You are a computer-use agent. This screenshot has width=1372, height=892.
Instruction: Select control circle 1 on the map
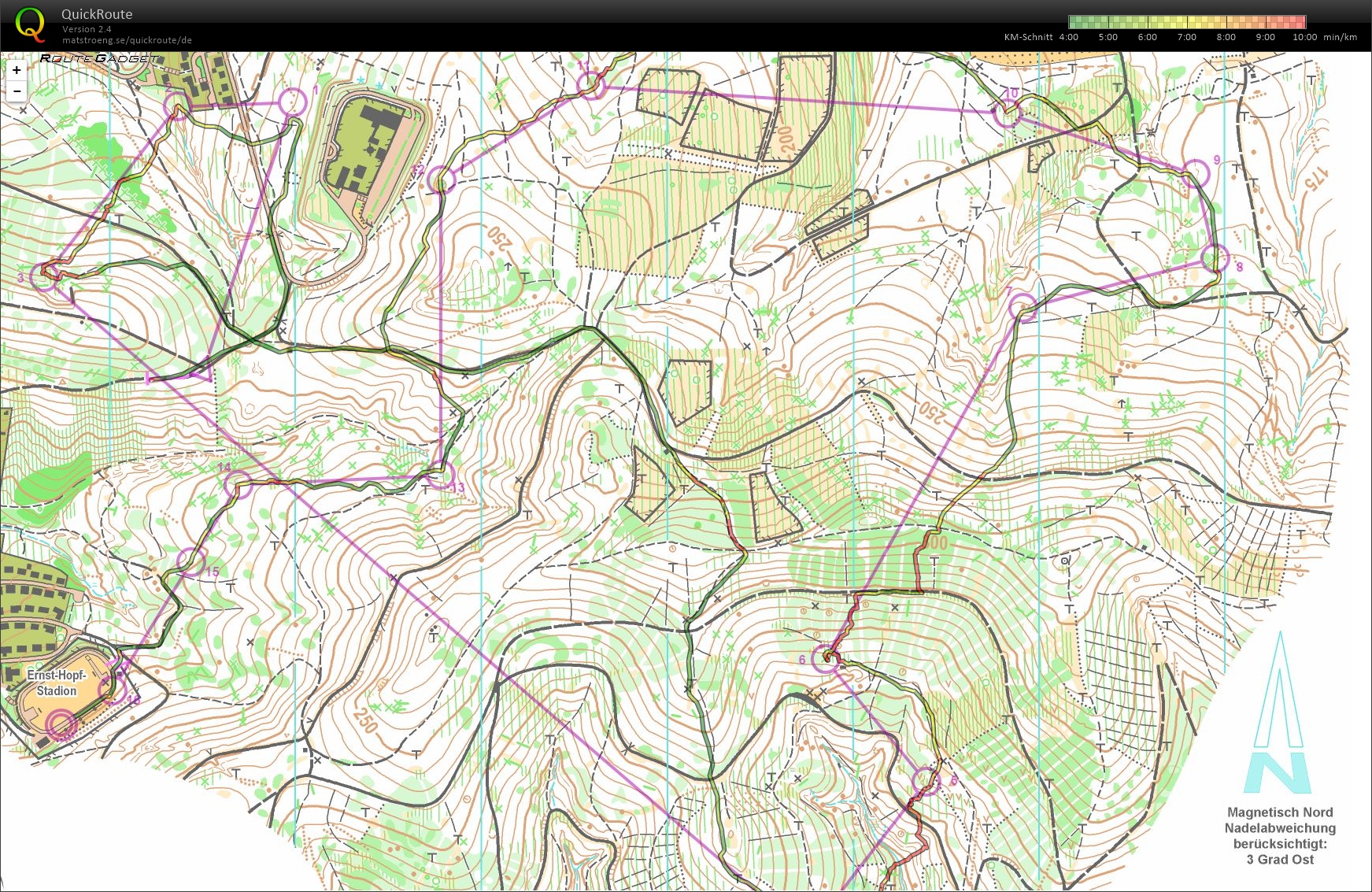(x=292, y=102)
